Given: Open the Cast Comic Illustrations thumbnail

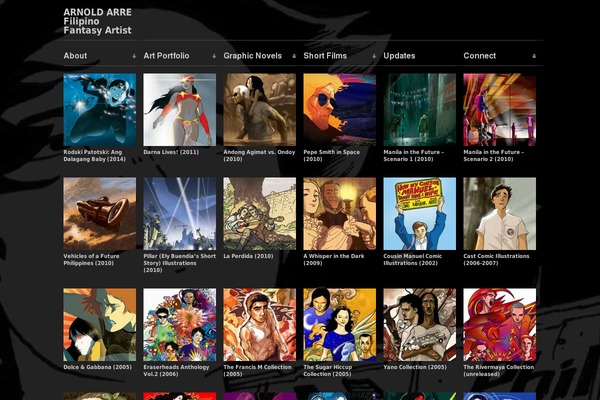Looking at the screenshot, I should click(x=499, y=214).
